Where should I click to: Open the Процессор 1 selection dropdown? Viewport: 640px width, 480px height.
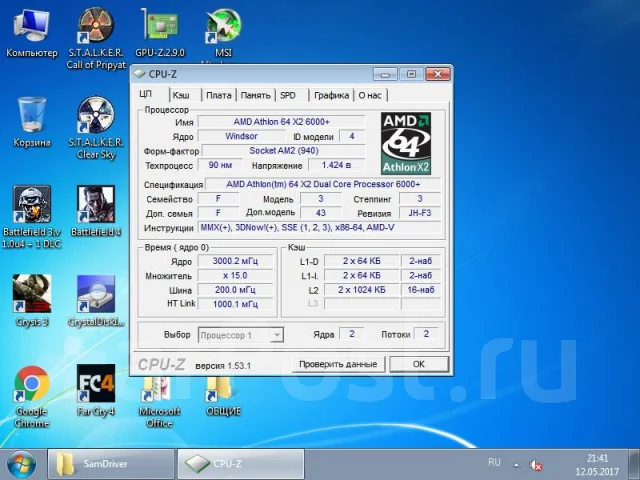click(241, 335)
